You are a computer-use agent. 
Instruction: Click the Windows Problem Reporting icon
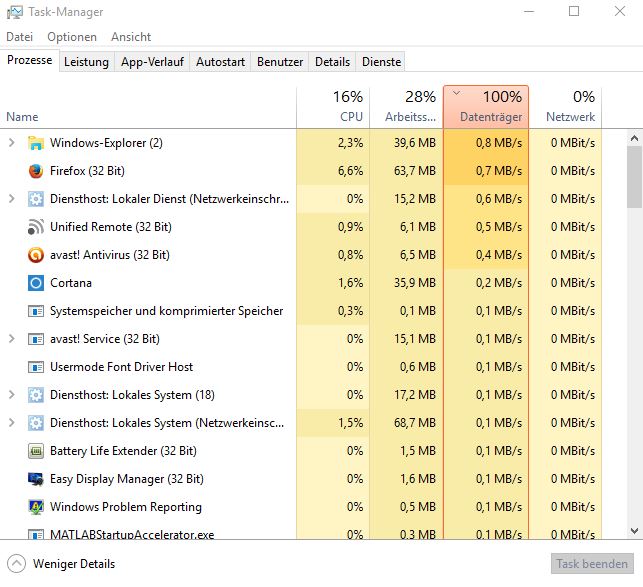[36, 507]
